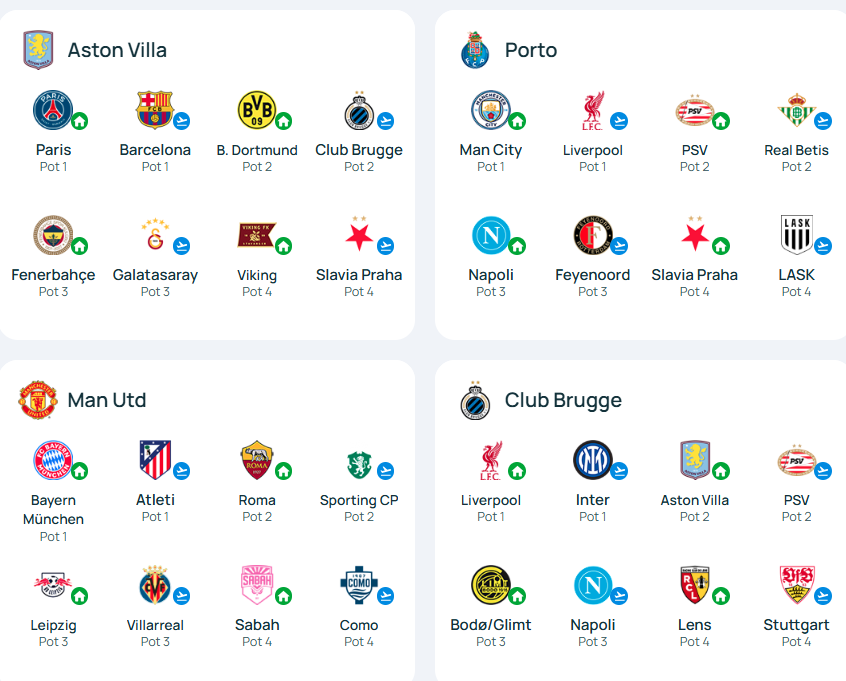Select the Sabah pink logo
Image resolution: width=846 pixels, height=681 pixels.
[257, 585]
